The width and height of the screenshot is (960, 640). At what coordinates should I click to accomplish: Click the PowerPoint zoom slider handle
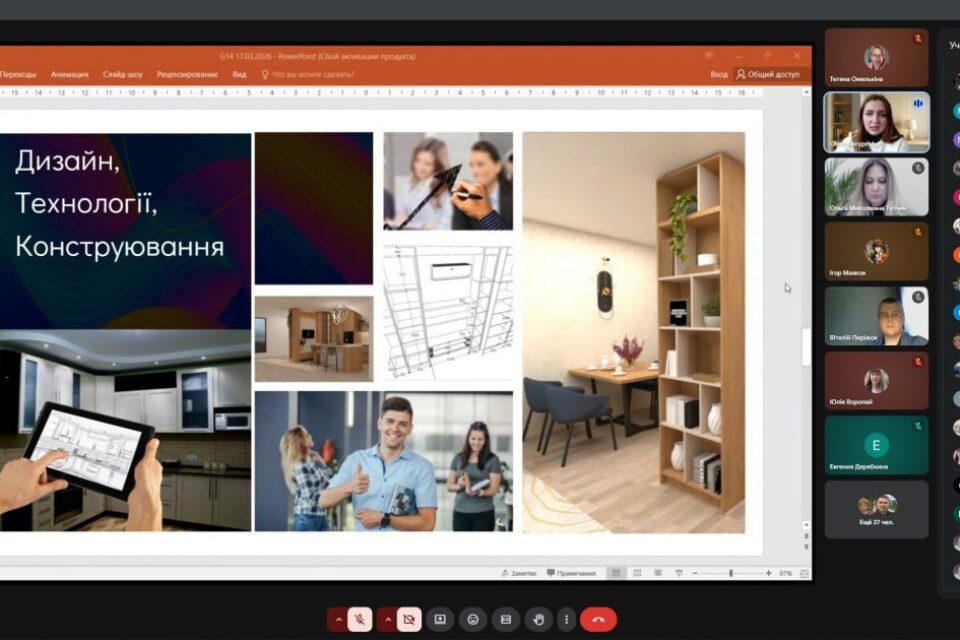(x=731, y=573)
